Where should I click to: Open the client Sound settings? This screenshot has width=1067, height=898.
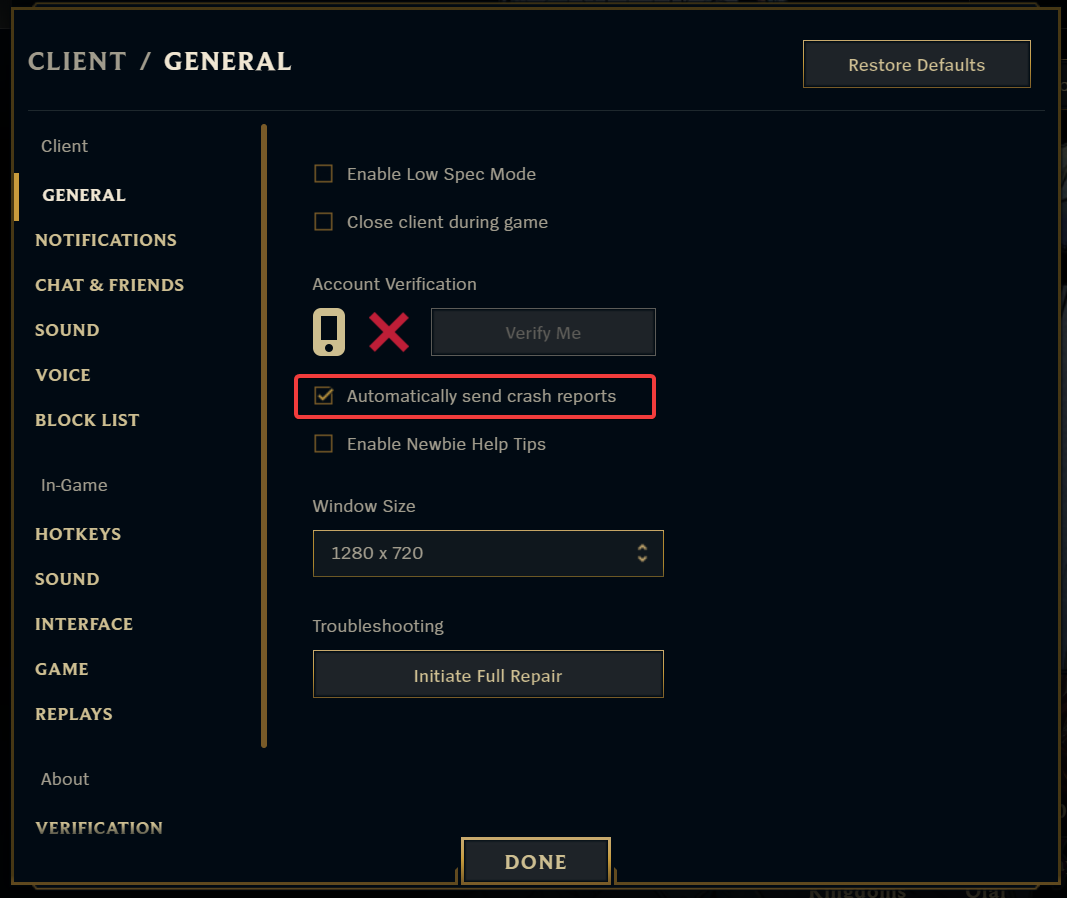pyautogui.click(x=67, y=330)
